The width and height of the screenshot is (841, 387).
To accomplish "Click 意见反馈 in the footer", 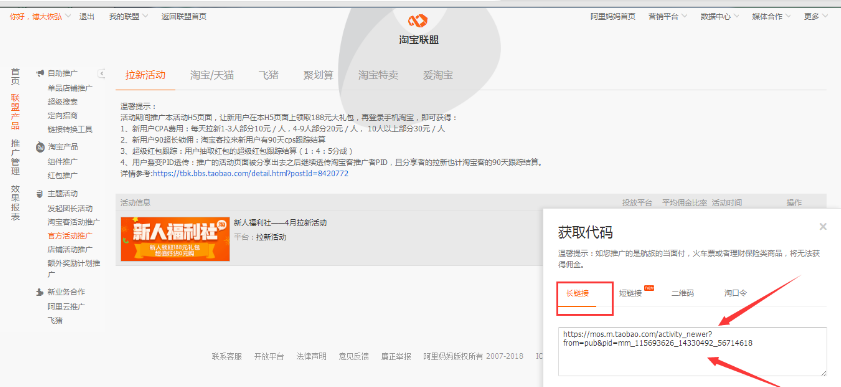I will pos(353,356).
